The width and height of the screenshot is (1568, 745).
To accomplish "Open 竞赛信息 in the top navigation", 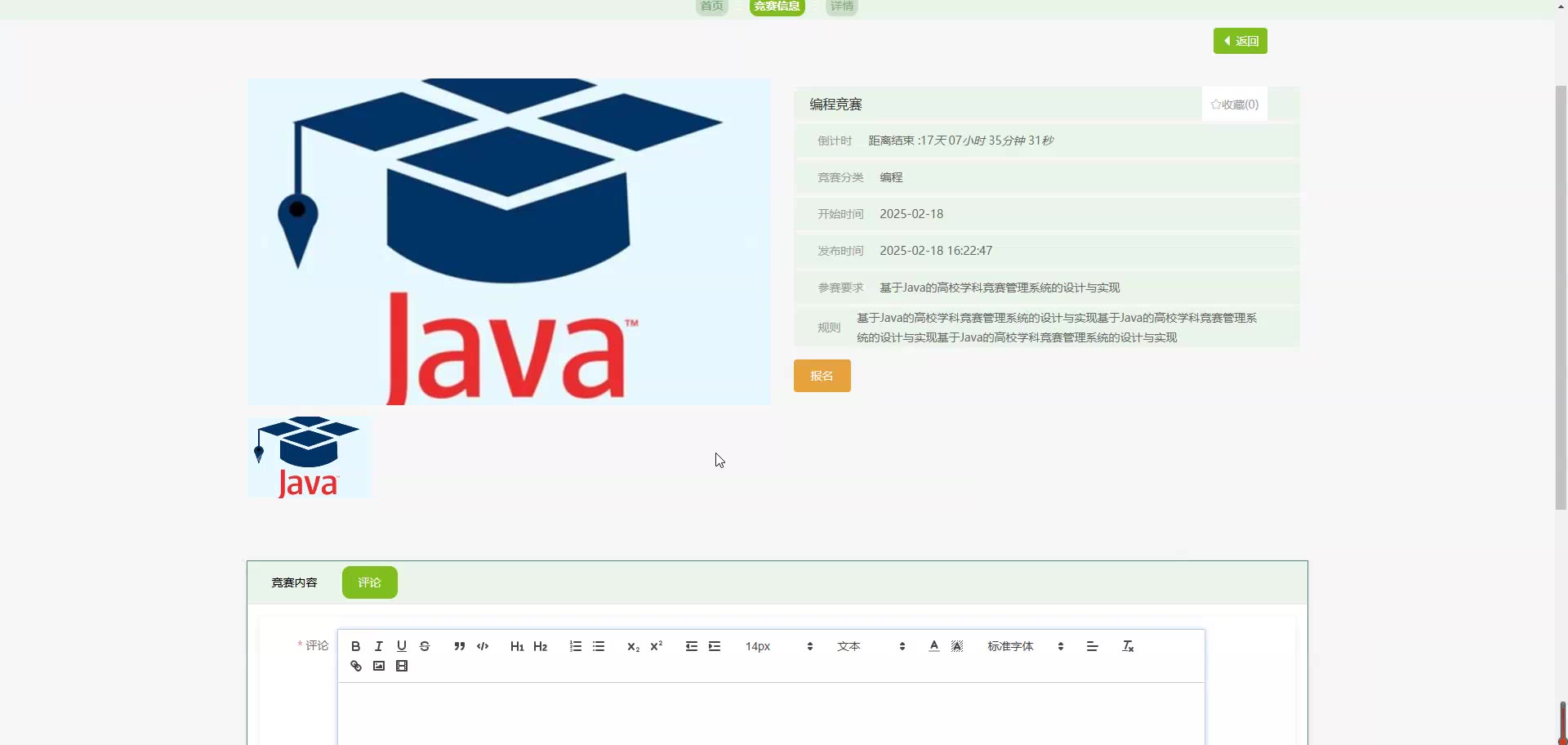I will tap(777, 7).
